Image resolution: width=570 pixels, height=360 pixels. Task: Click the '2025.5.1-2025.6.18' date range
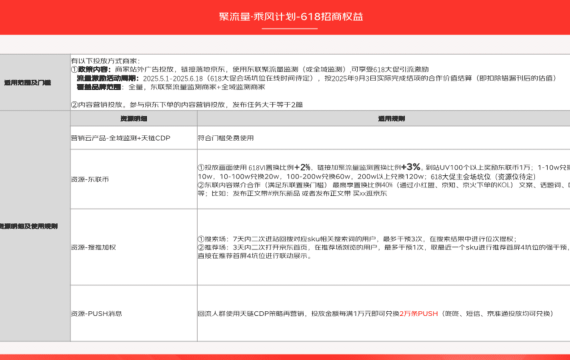[173, 78]
